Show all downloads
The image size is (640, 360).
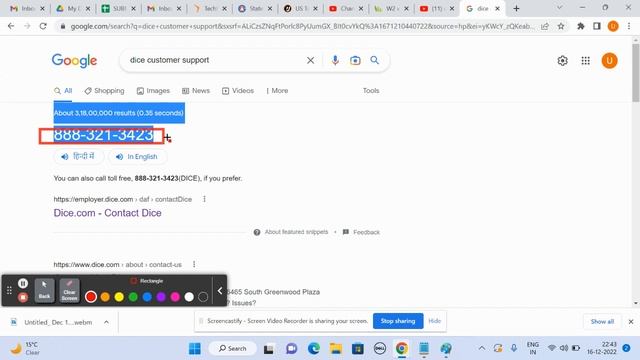click(602, 322)
